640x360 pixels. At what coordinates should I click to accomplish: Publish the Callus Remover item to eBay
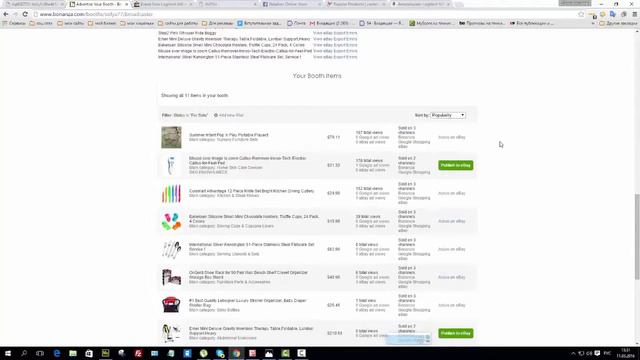coord(456,165)
